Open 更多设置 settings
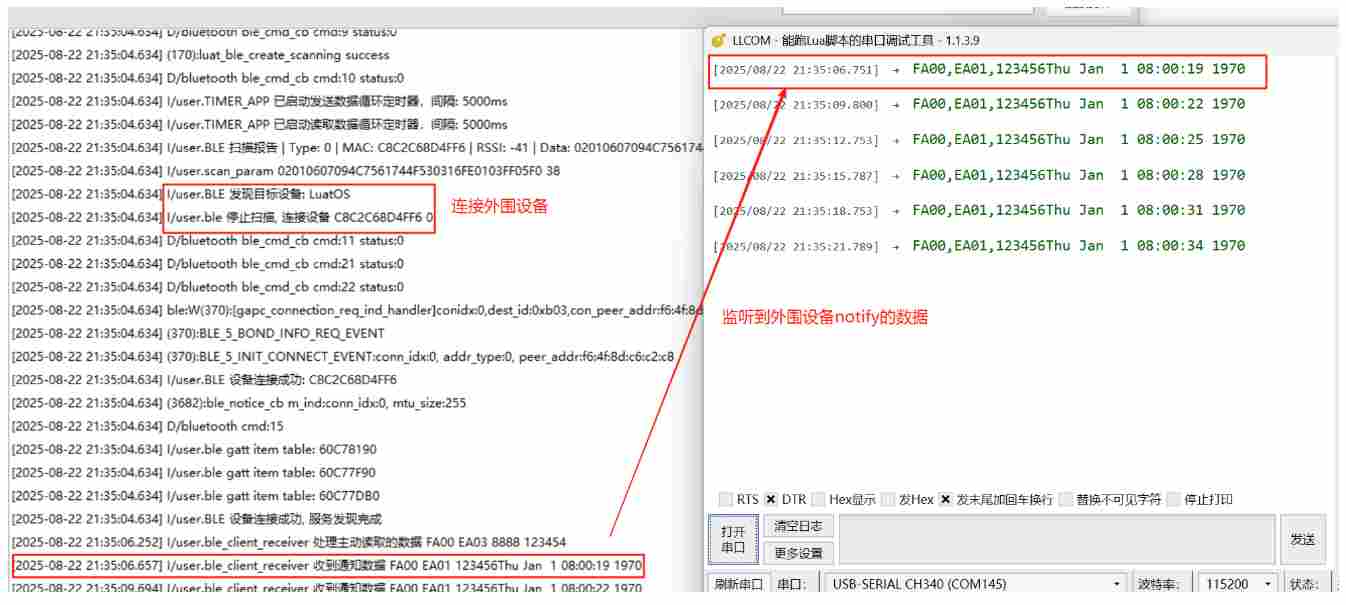1346x605 pixels. (x=799, y=552)
